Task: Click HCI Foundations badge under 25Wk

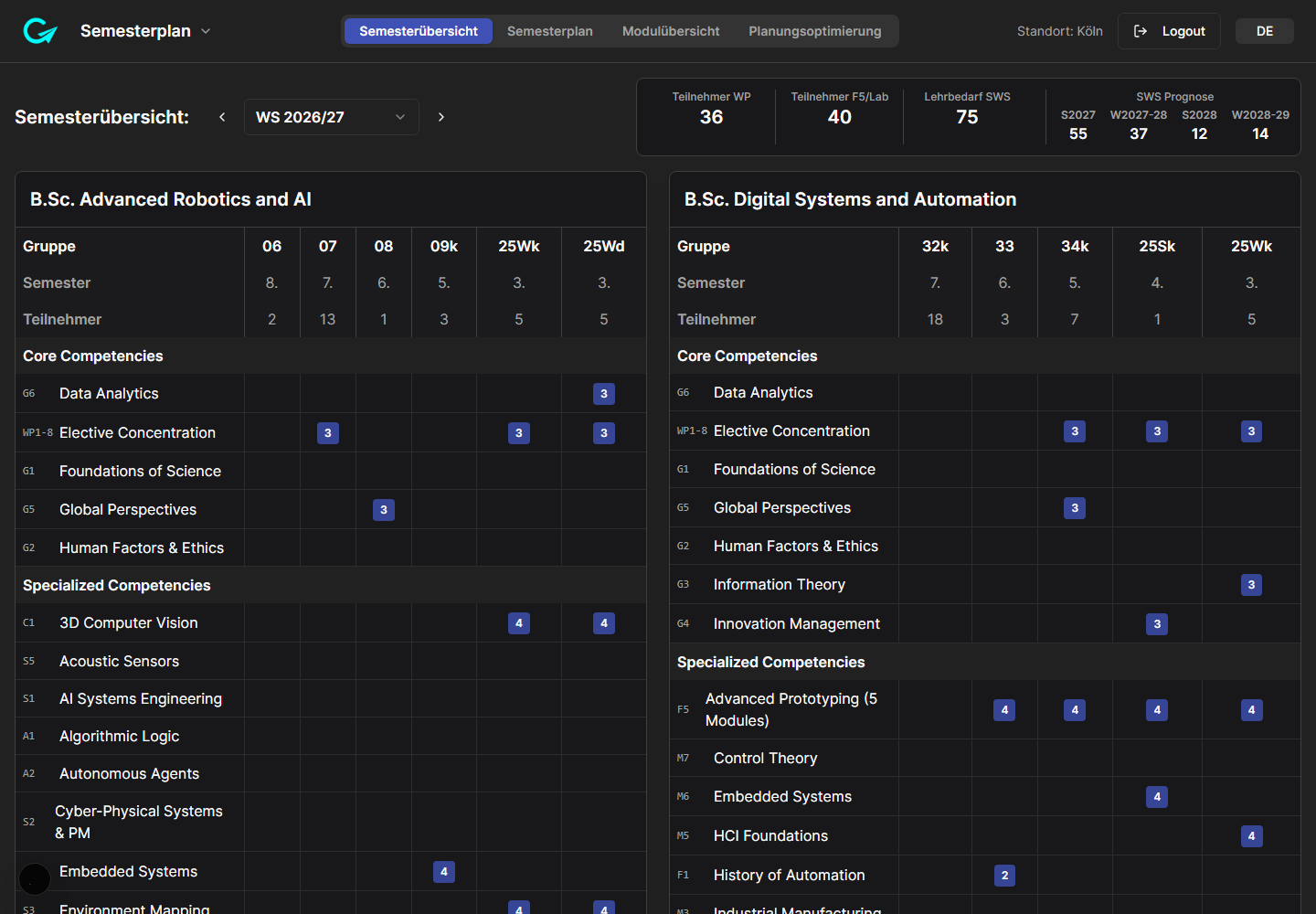Action: tap(1252, 836)
